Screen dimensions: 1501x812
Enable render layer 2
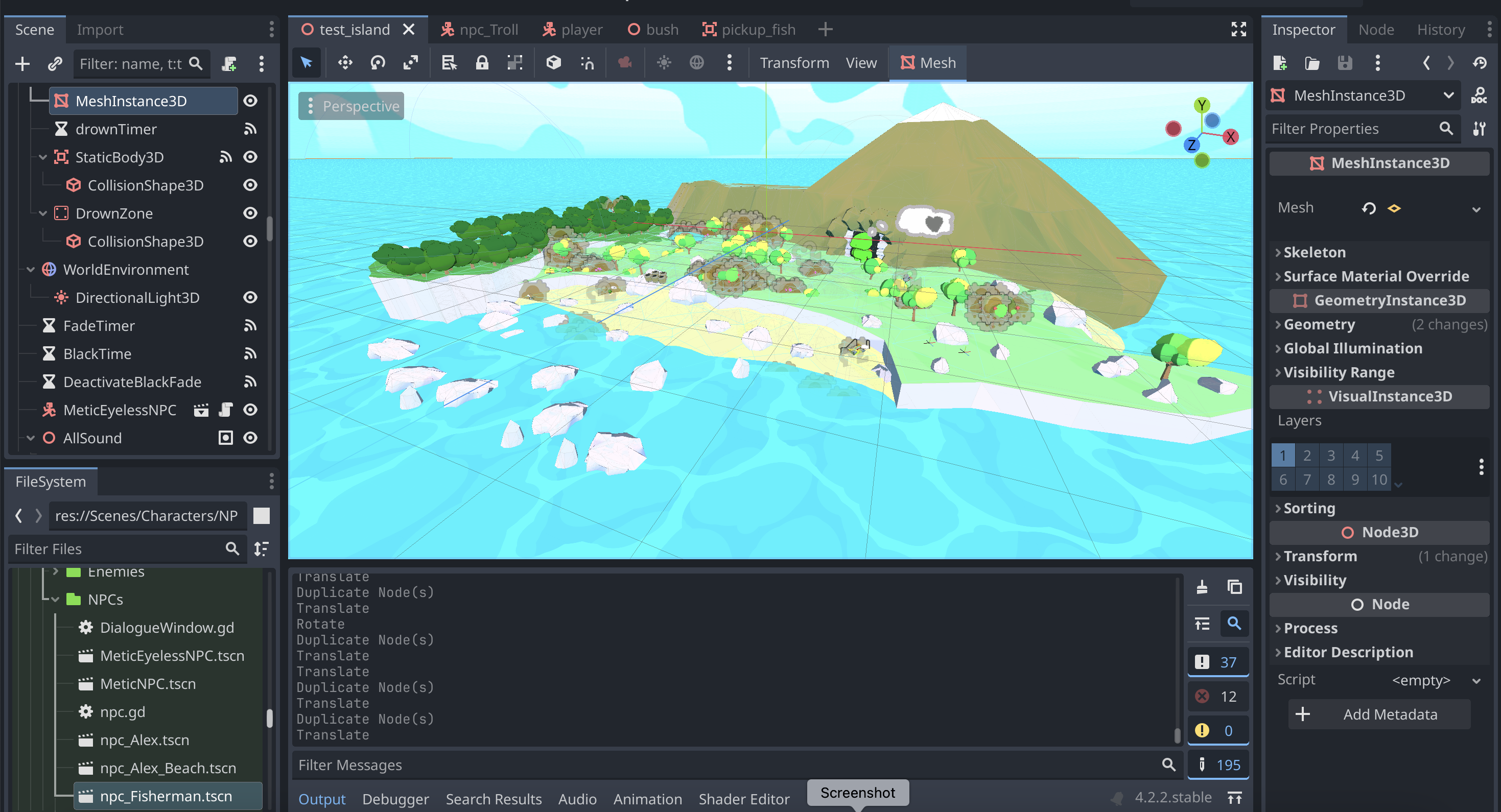click(x=1306, y=456)
